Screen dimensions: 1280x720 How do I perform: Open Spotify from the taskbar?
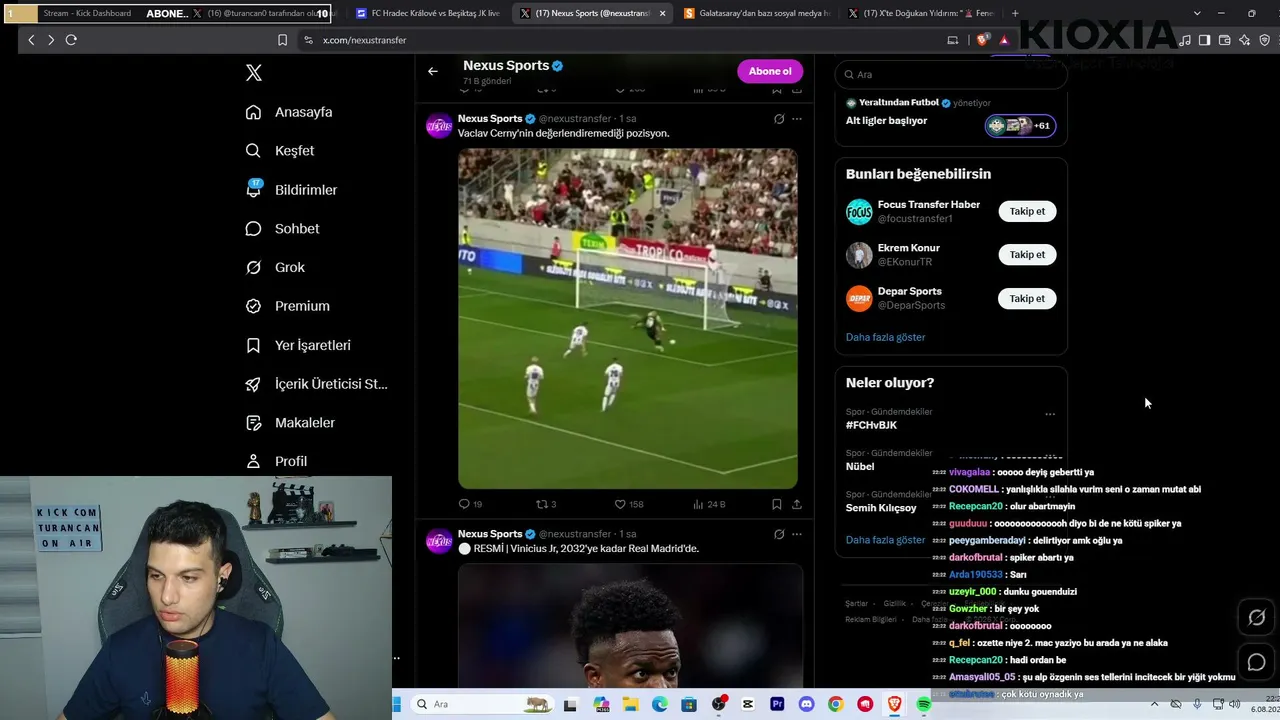[923, 704]
